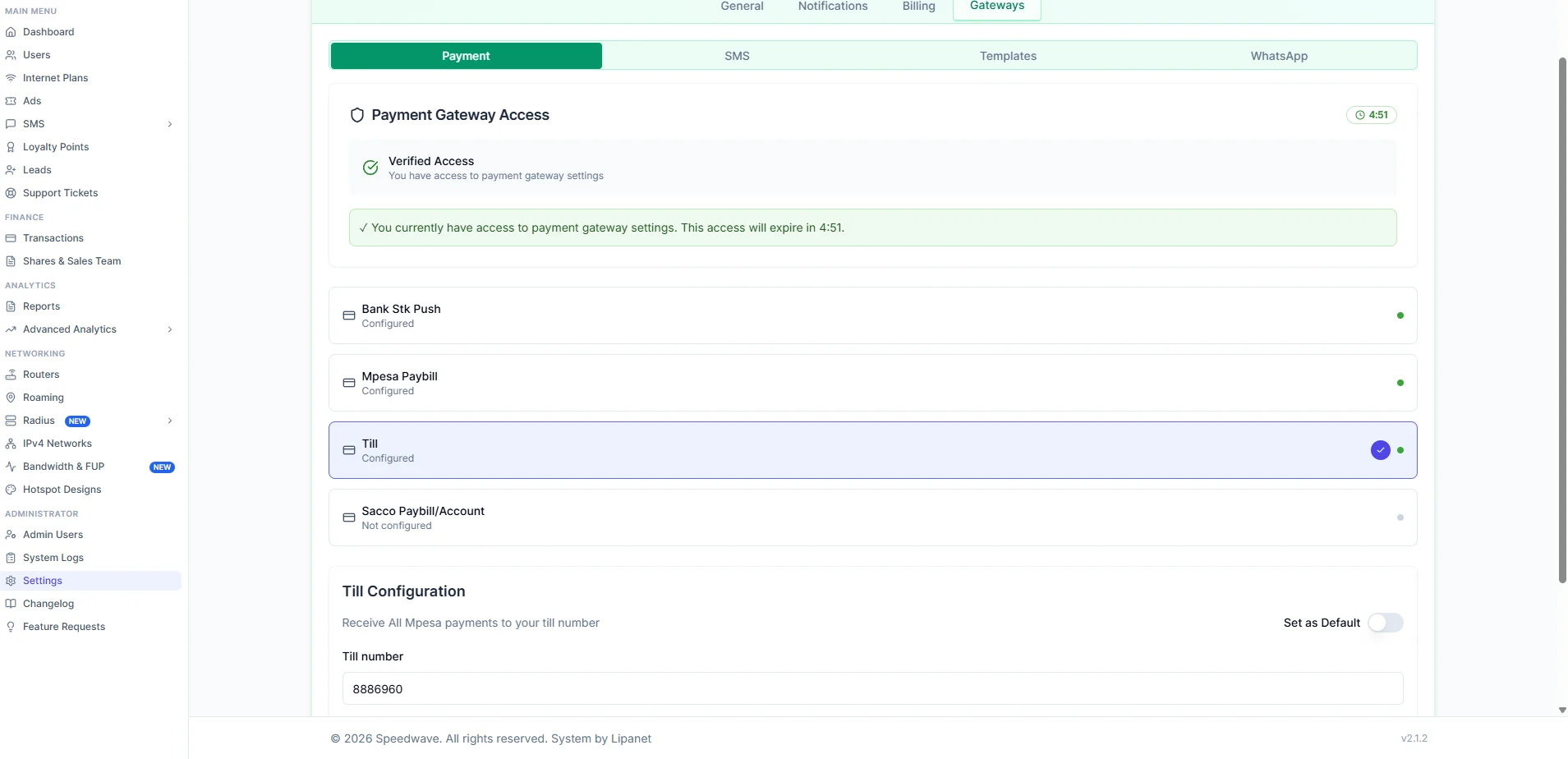The image size is (1568, 759).
Task: Switch to the WhatsApp gateway tab
Action: click(x=1279, y=56)
